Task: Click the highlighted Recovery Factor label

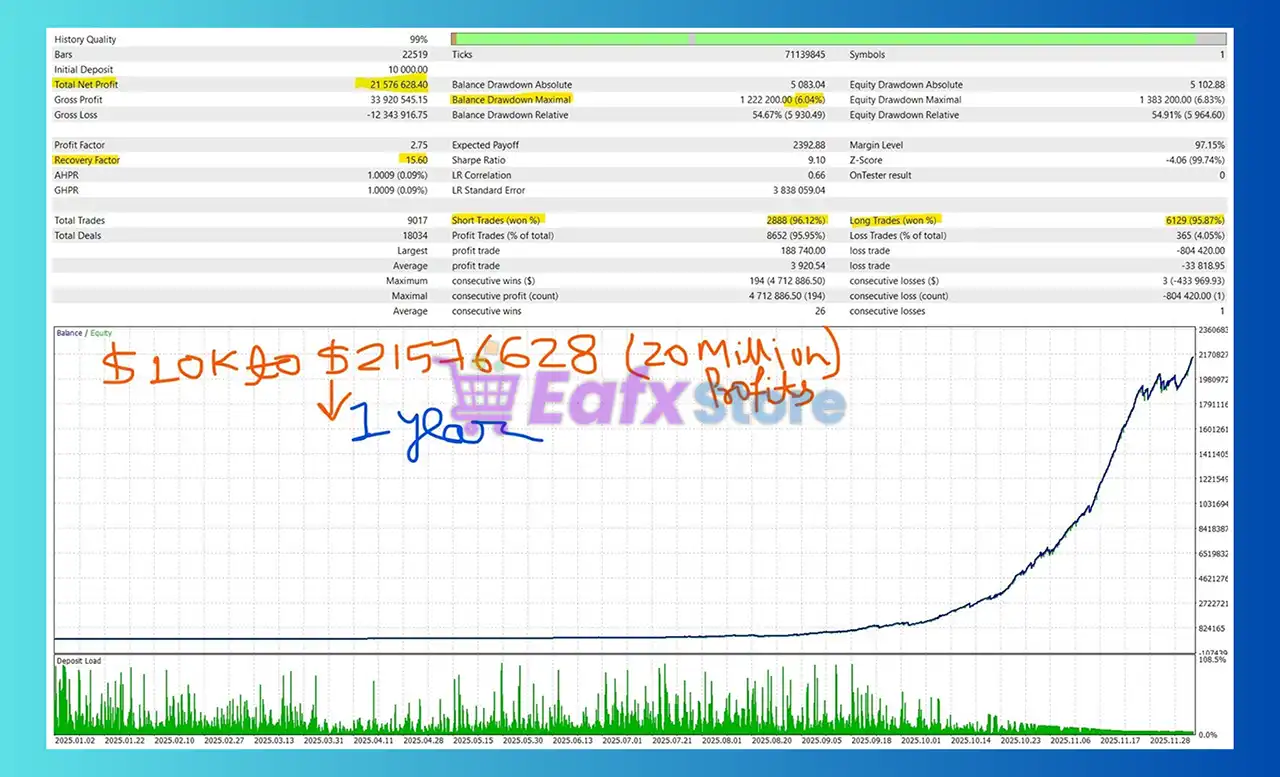Action: (x=87, y=160)
